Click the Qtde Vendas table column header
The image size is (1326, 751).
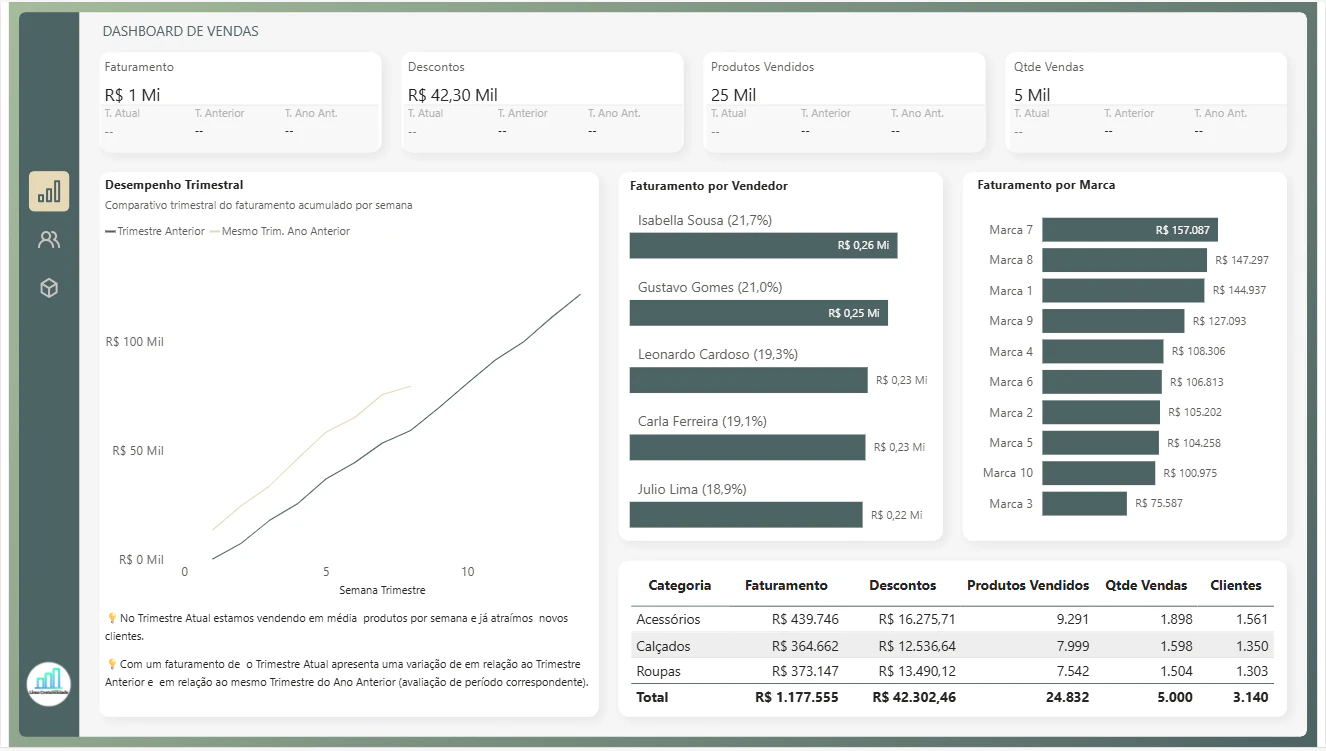click(x=1146, y=585)
